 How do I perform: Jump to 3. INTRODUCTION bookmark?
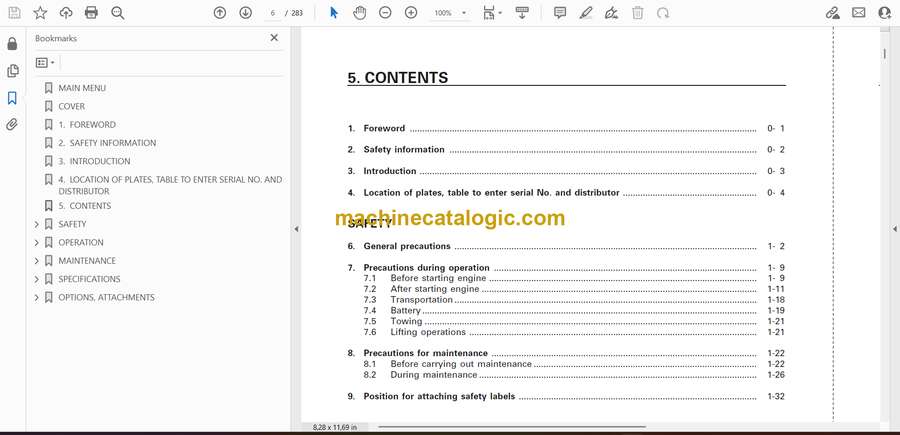tap(94, 161)
